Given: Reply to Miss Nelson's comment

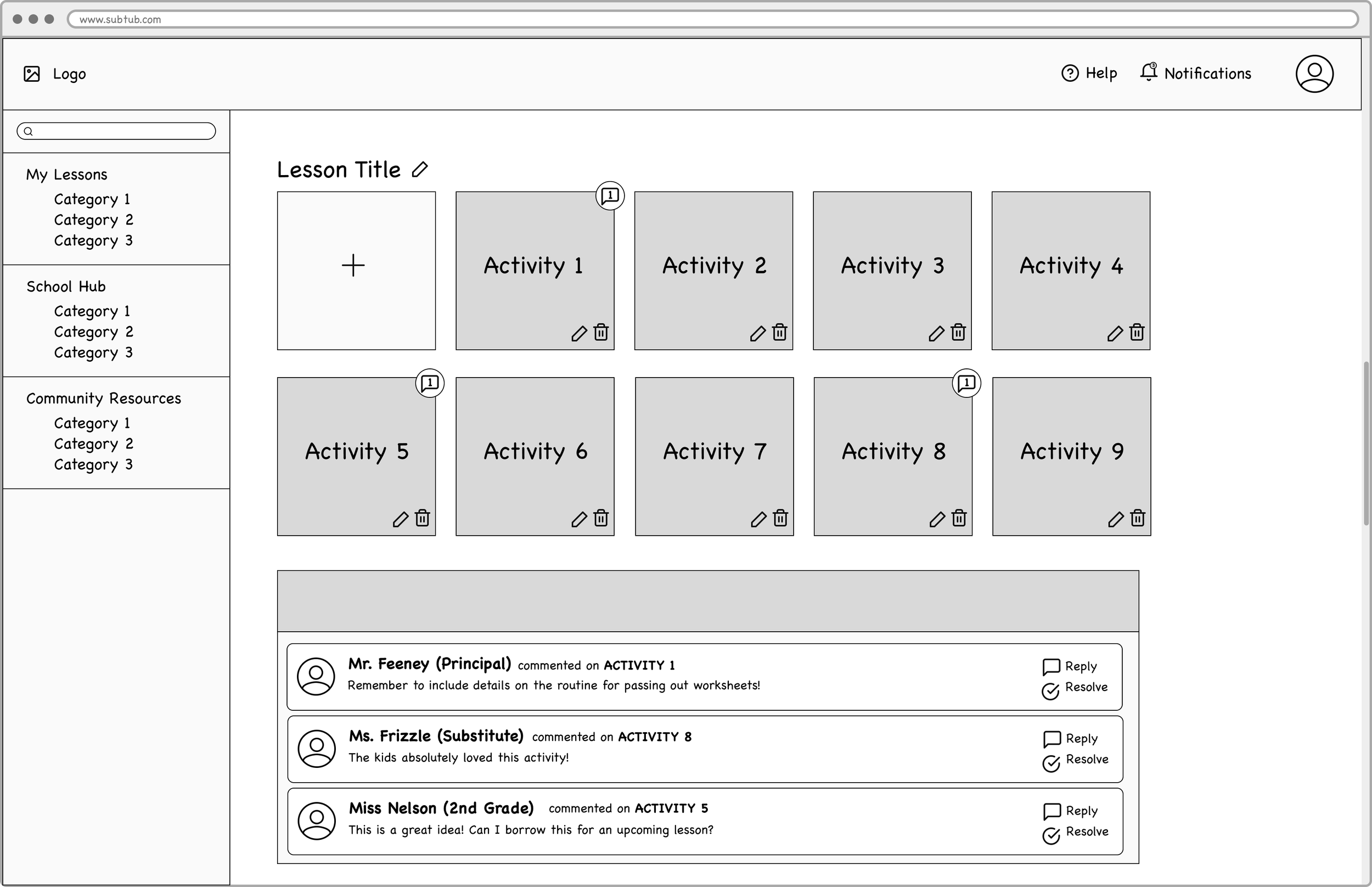Looking at the screenshot, I should [x=1070, y=811].
